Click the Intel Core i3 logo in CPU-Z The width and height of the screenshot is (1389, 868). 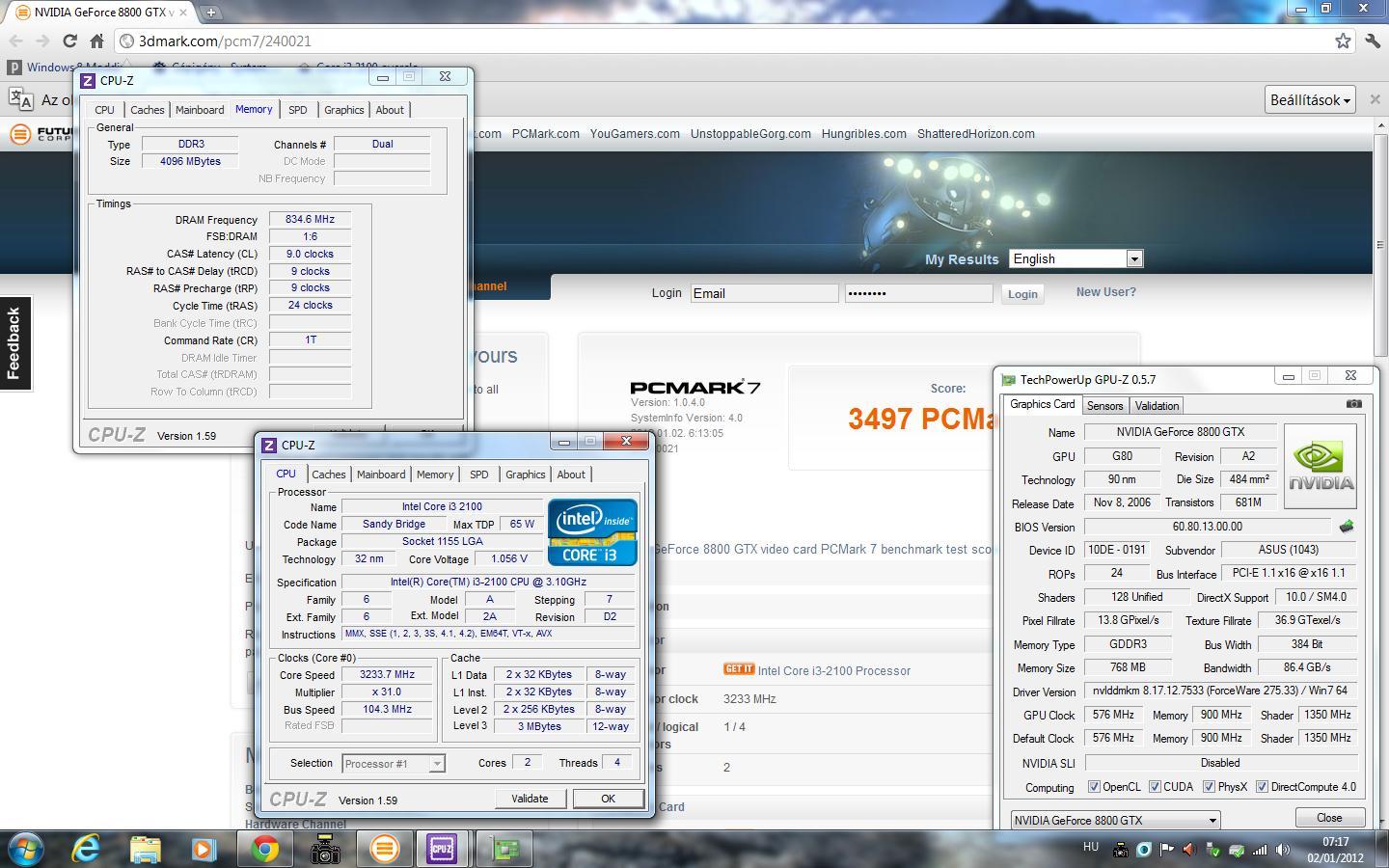(x=592, y=531)
